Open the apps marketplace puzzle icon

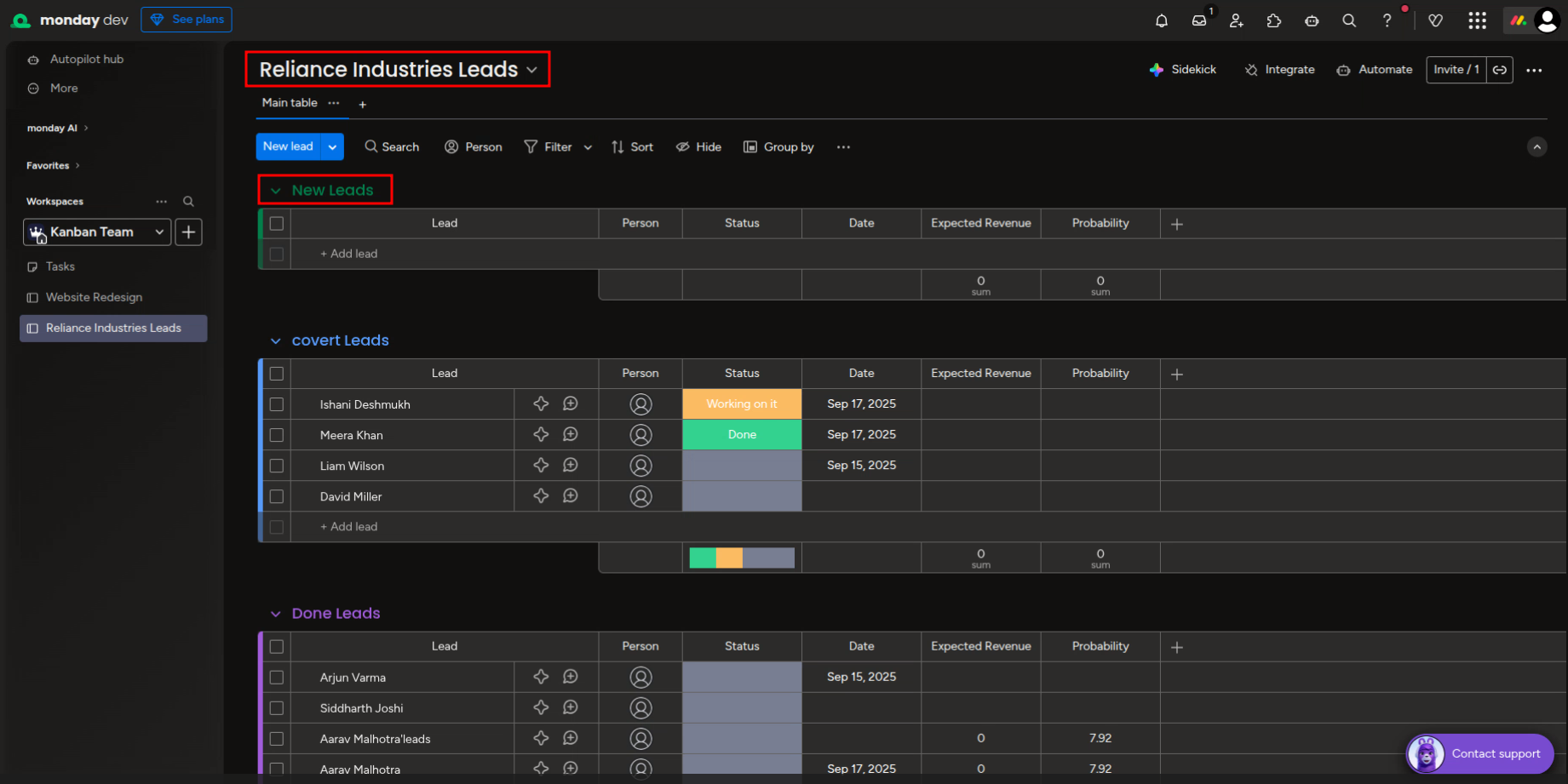pyautogui.click(x=1274, y=20)
